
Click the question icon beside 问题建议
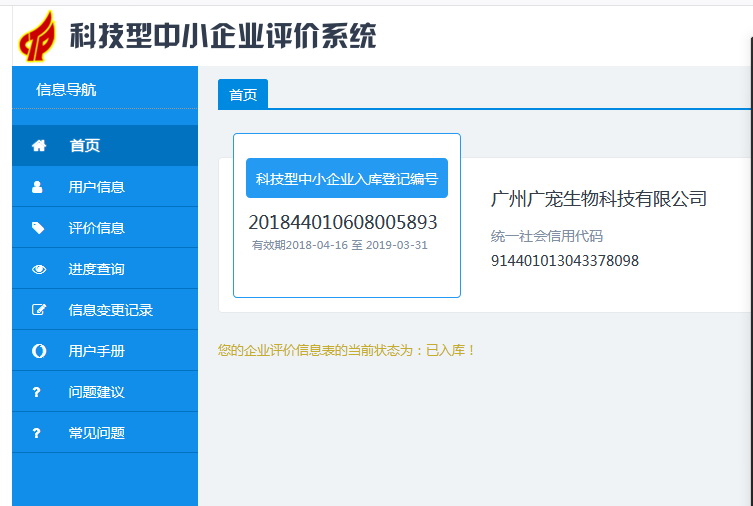pyautogui.click(x=36, y=392)
